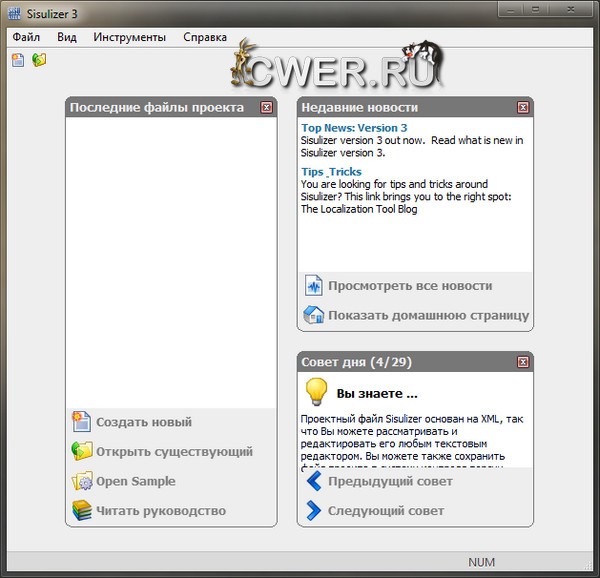Close the Последние файлы проекта panel
The height and width of the screenshot is (578, 600).
[267, 107]
